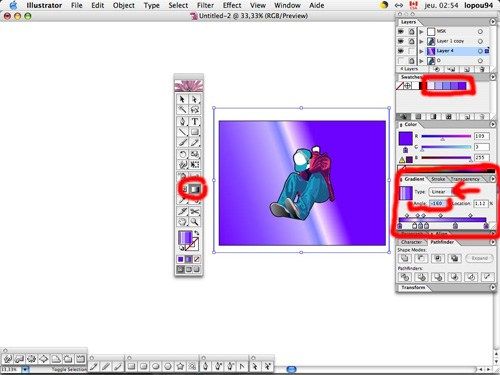Select the Zoom magnifier tool
This screenshot has width=500, height=375.
[x=195, y=222]
